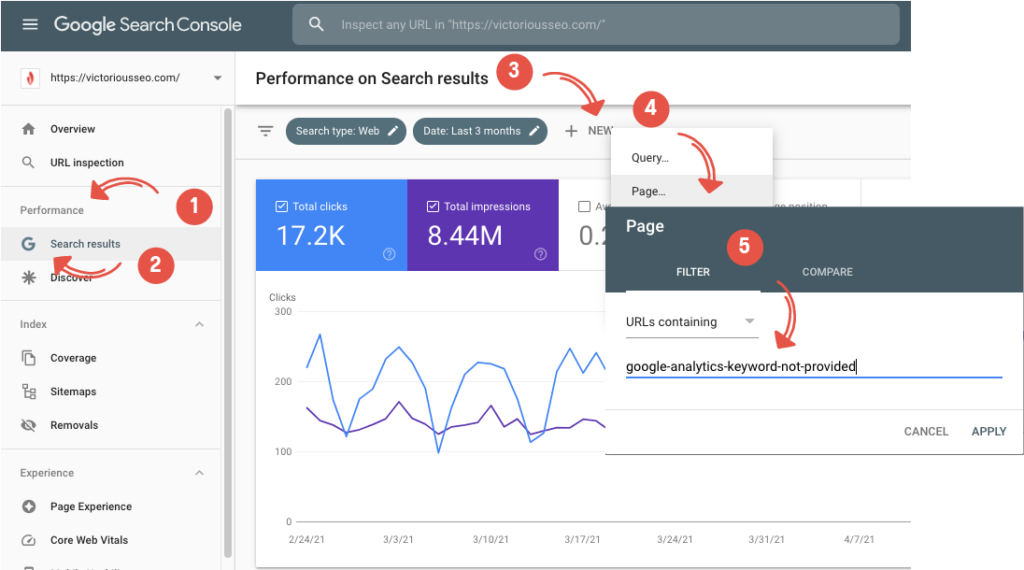This screenshot has width=1024, height=570.
Task: Switch to the Compare tab
Action: point(827,272)
